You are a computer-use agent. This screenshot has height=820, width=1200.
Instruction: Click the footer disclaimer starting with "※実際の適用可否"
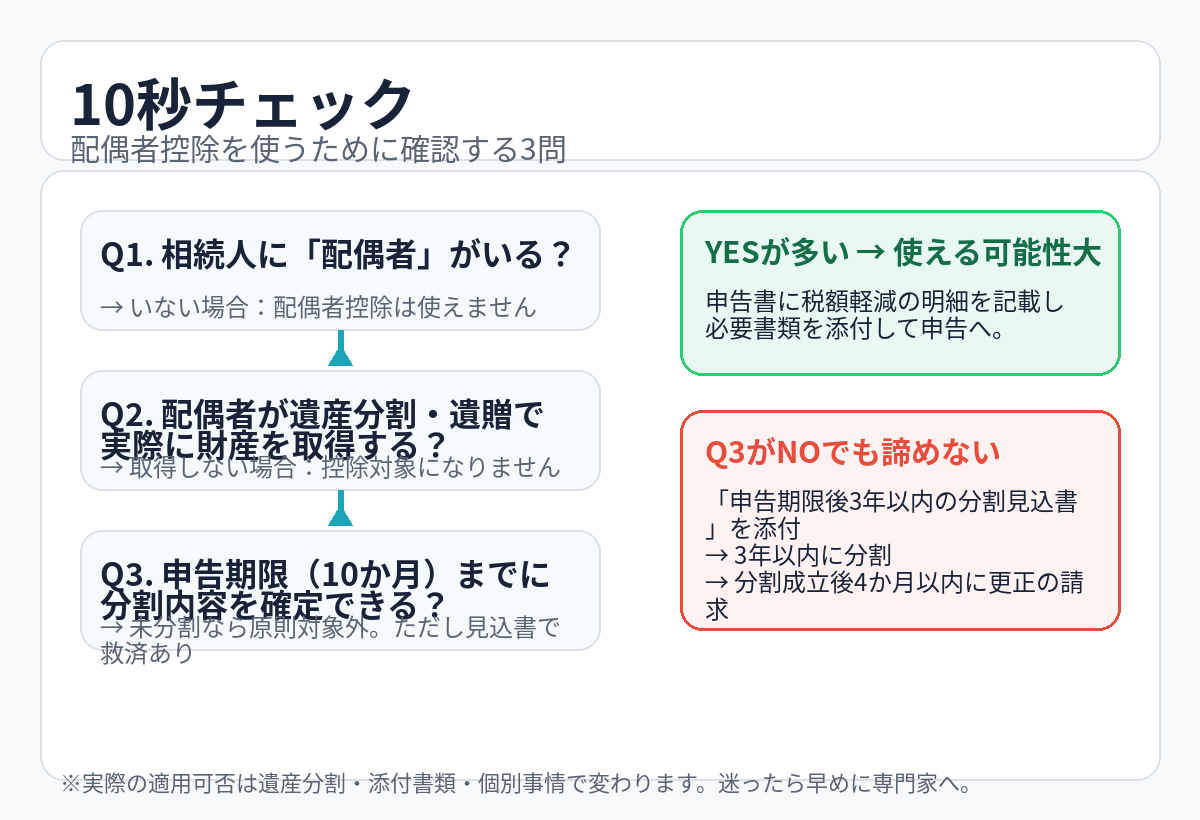pos(517,783)
